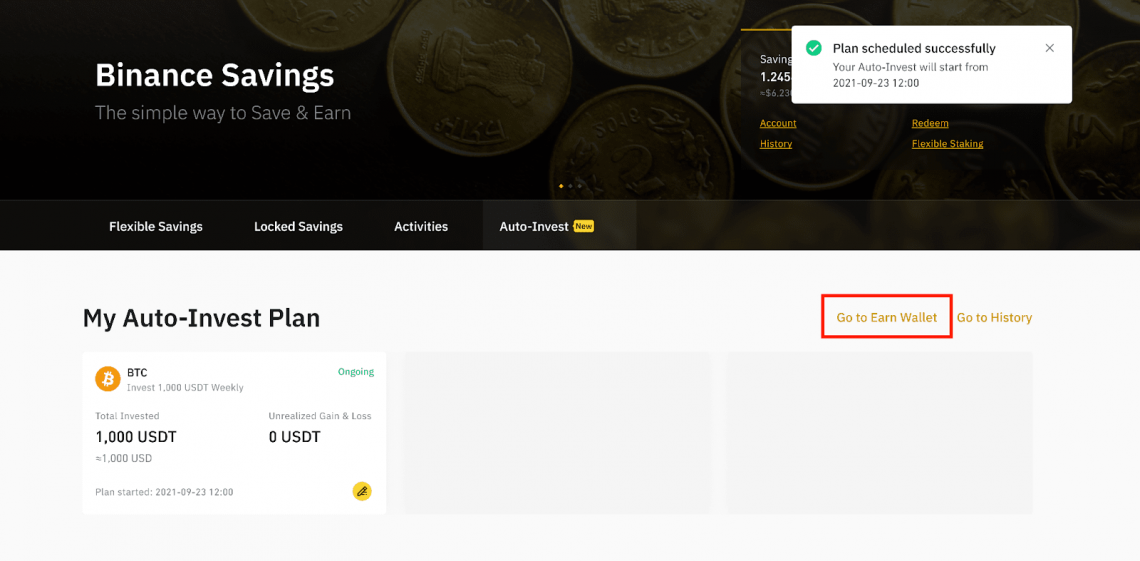Select the third banner carousel dot
Screen dimensions: 1140x561
click(579, 186)
